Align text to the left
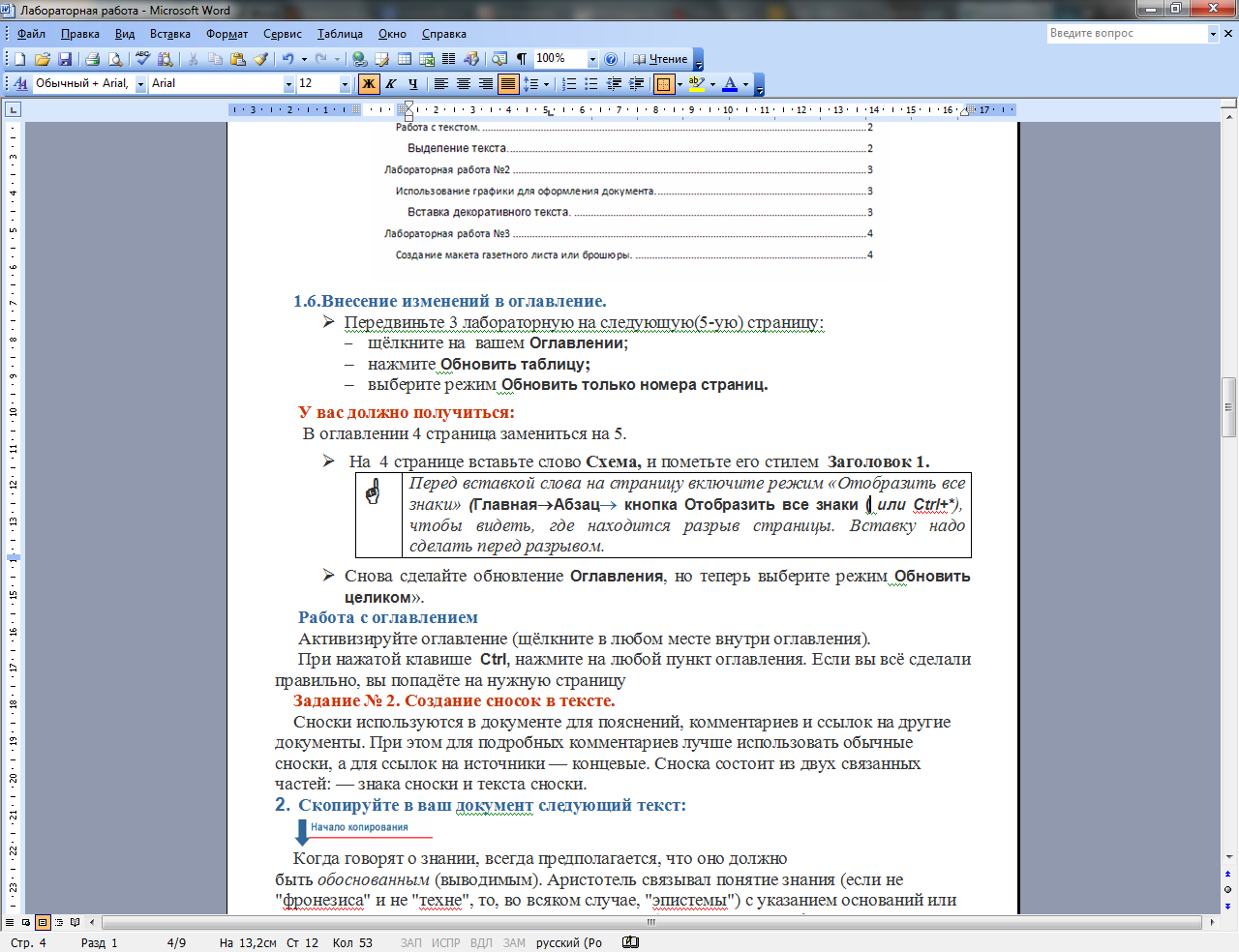Viewport: 1239px width, 952px height. (441, 84)
